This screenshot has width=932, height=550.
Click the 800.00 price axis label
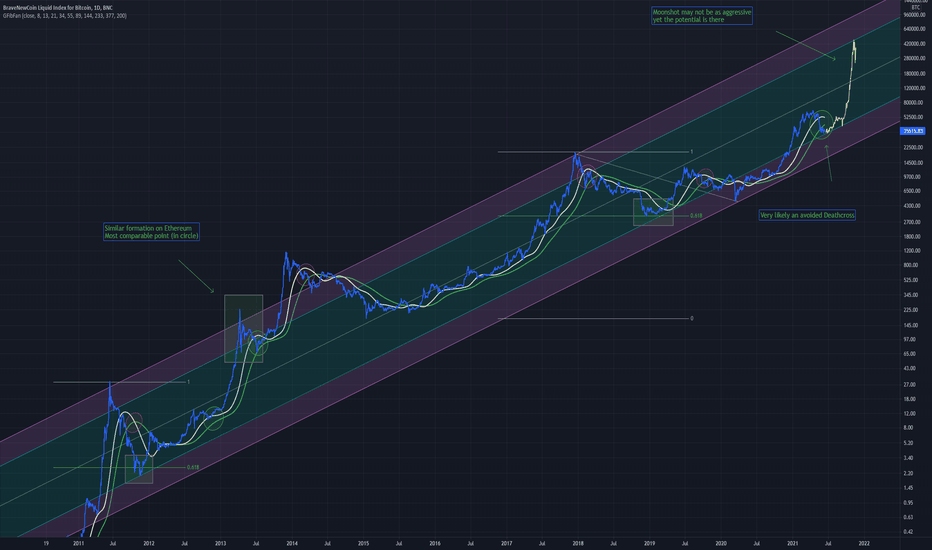click(911, 265)
